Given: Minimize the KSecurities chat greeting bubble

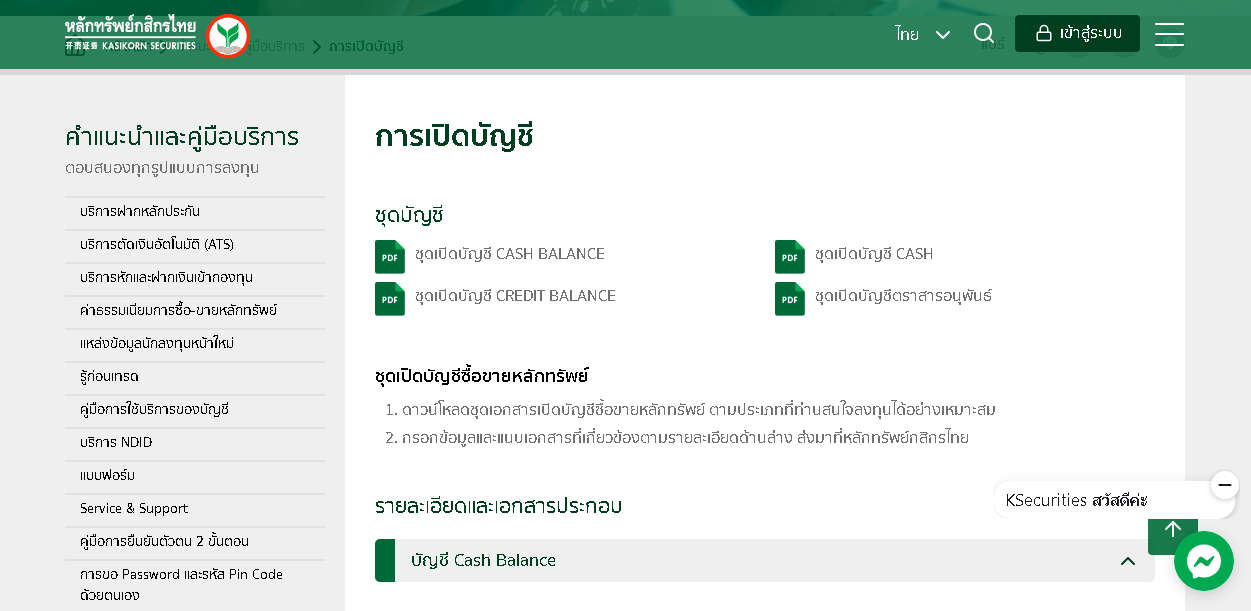Looking at the screenshot, I should [x=1224, y=485].
